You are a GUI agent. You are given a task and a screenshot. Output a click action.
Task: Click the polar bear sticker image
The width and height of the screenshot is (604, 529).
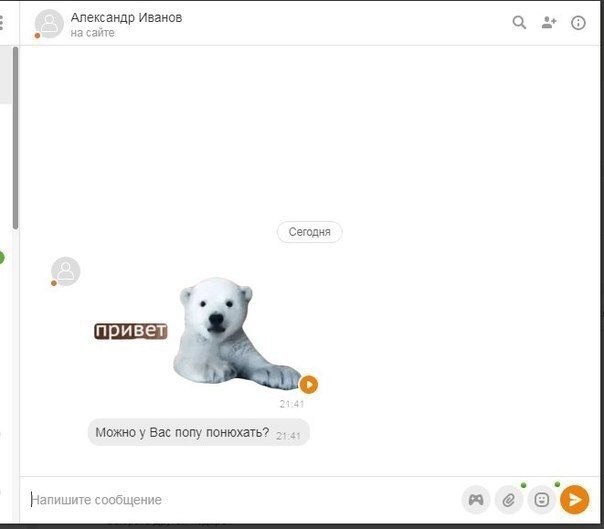236,333
